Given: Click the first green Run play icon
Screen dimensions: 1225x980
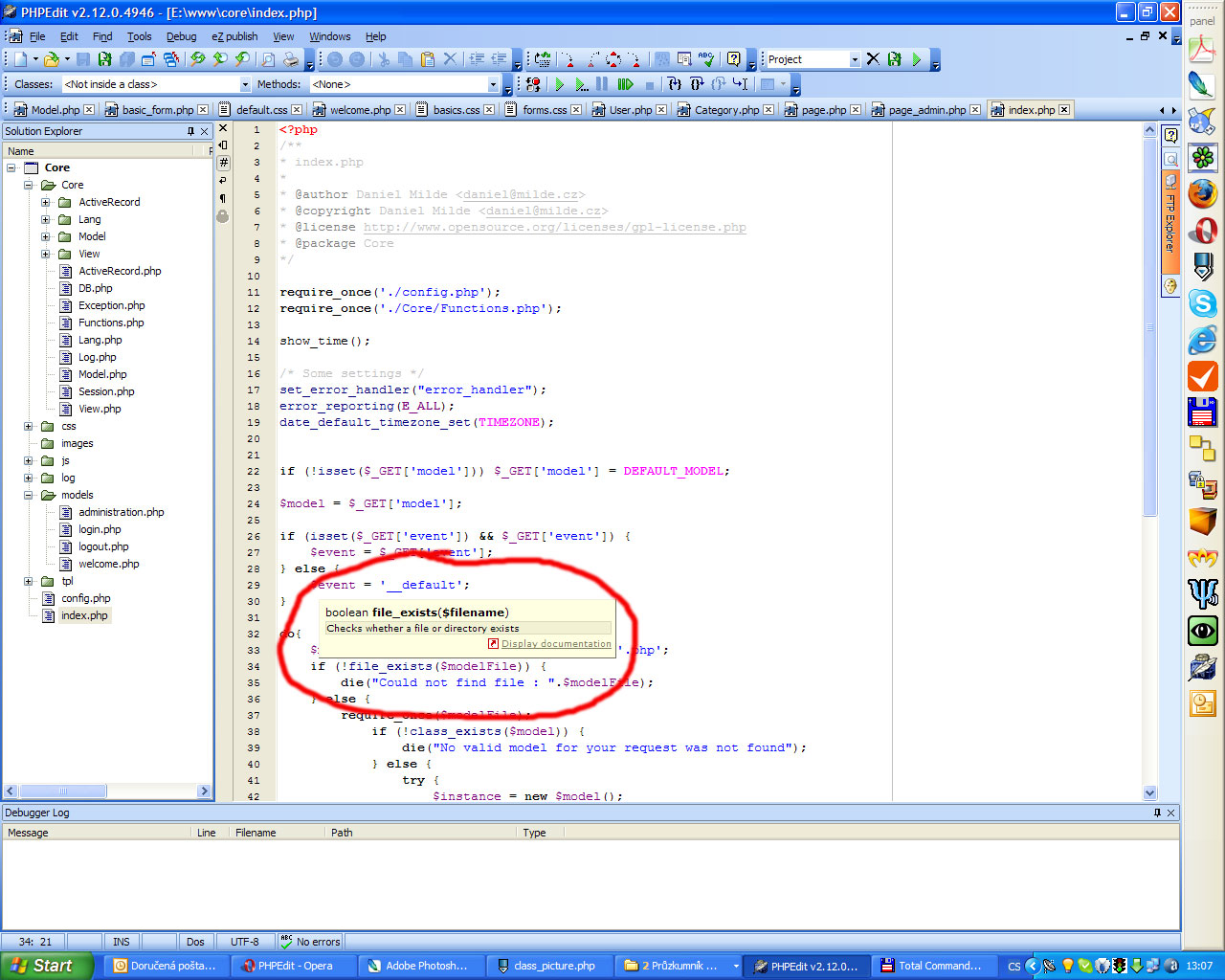Looking at the screenshot, I should pos(560,84).
